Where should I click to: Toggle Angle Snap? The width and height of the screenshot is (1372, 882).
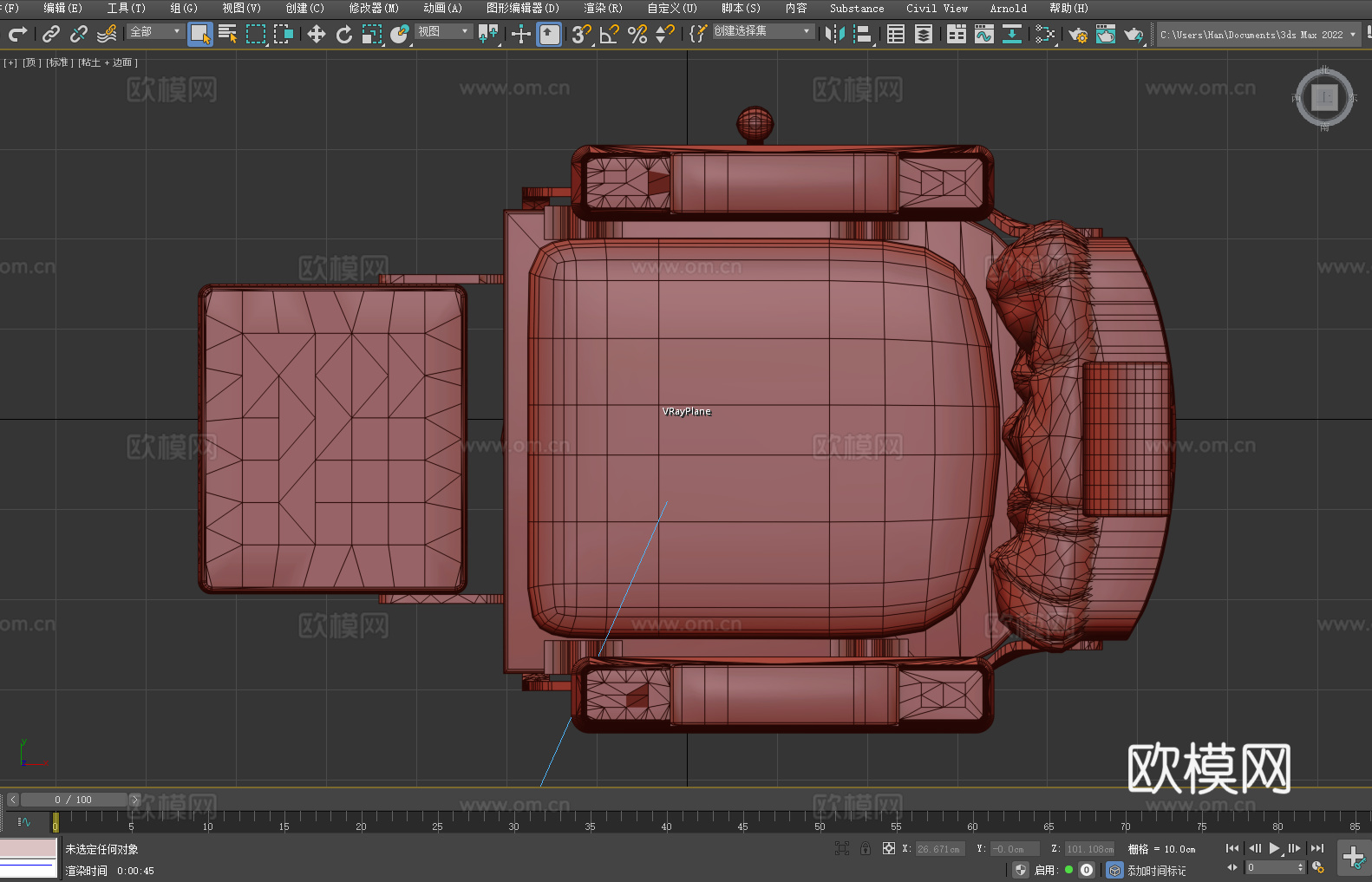[610, 34]
